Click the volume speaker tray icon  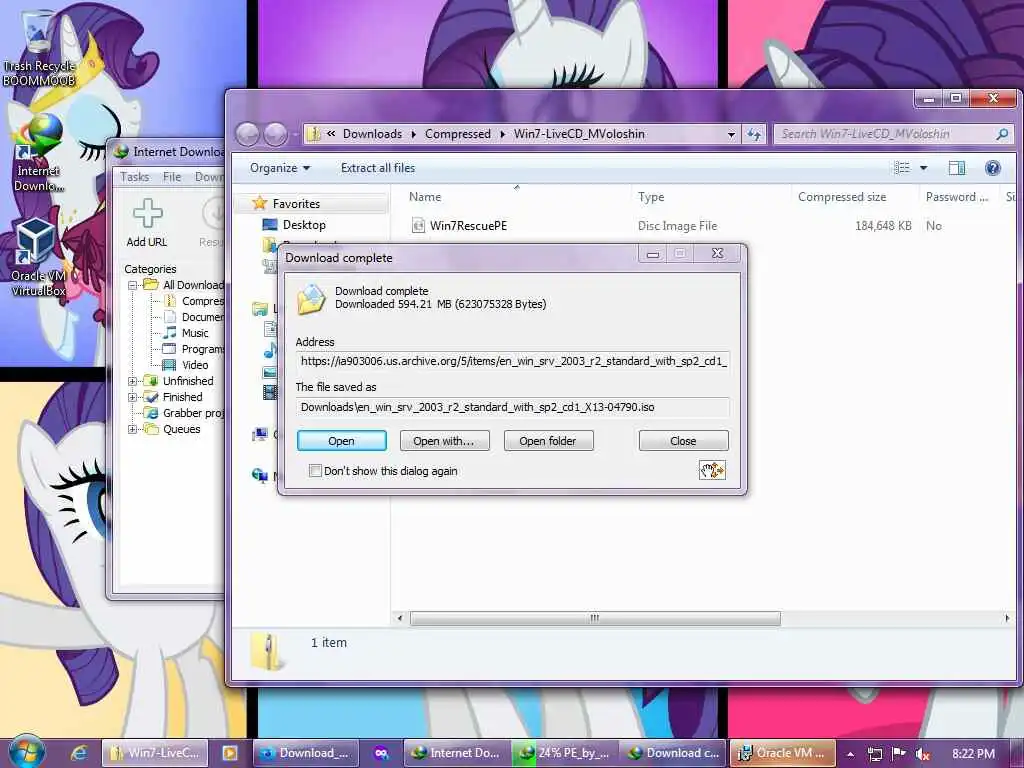tap(922, 754)
